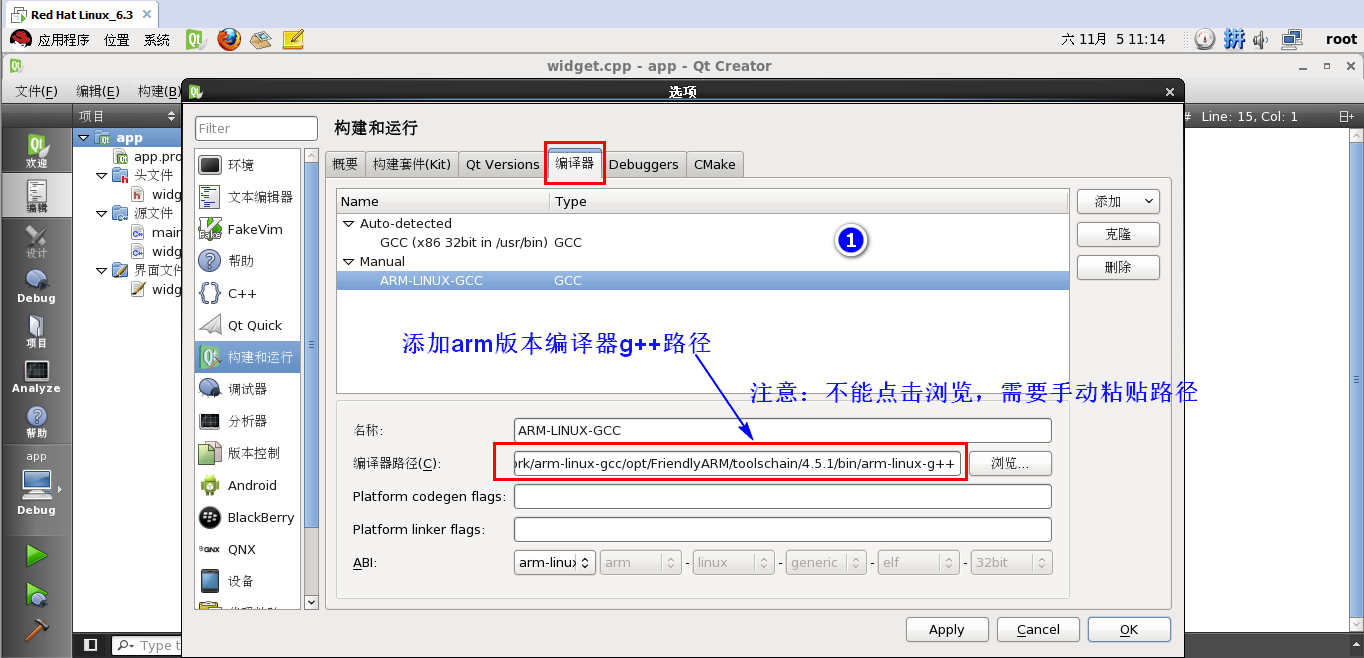Collapse the Manual compilers group
Screen dimensions: 1364x658
click(349, 262)
